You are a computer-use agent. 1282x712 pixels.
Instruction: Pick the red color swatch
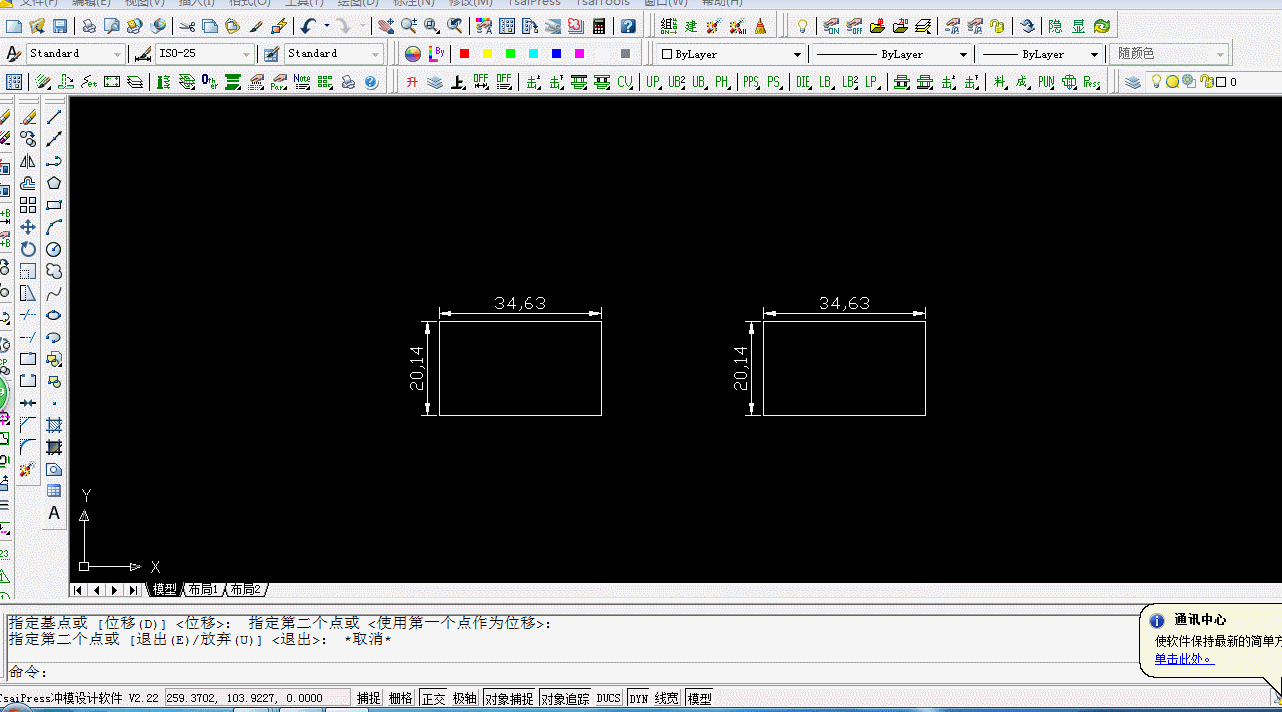(464, 54)
